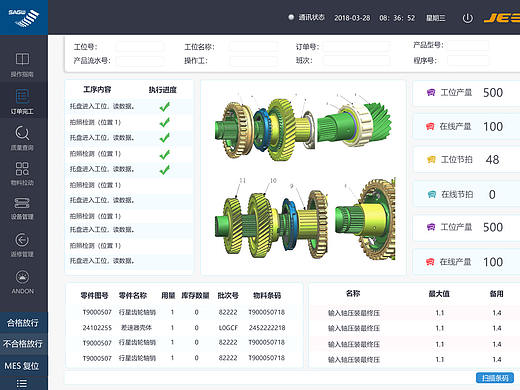Image resolution: width=520 pixels, height=390 pixels.
Task: Click the 星期三 weekday label
Action: [x=436, y=18]
